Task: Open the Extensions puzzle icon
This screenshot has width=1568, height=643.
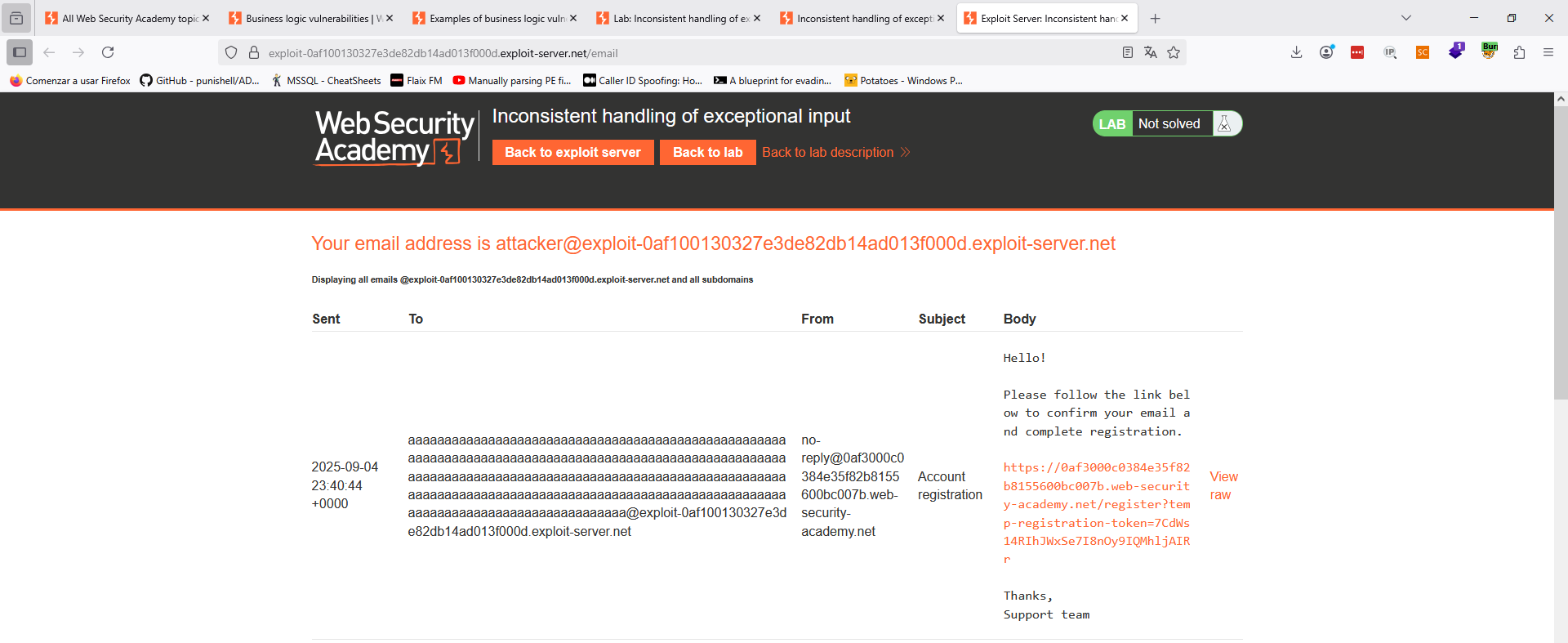Action: point(1519,52)
